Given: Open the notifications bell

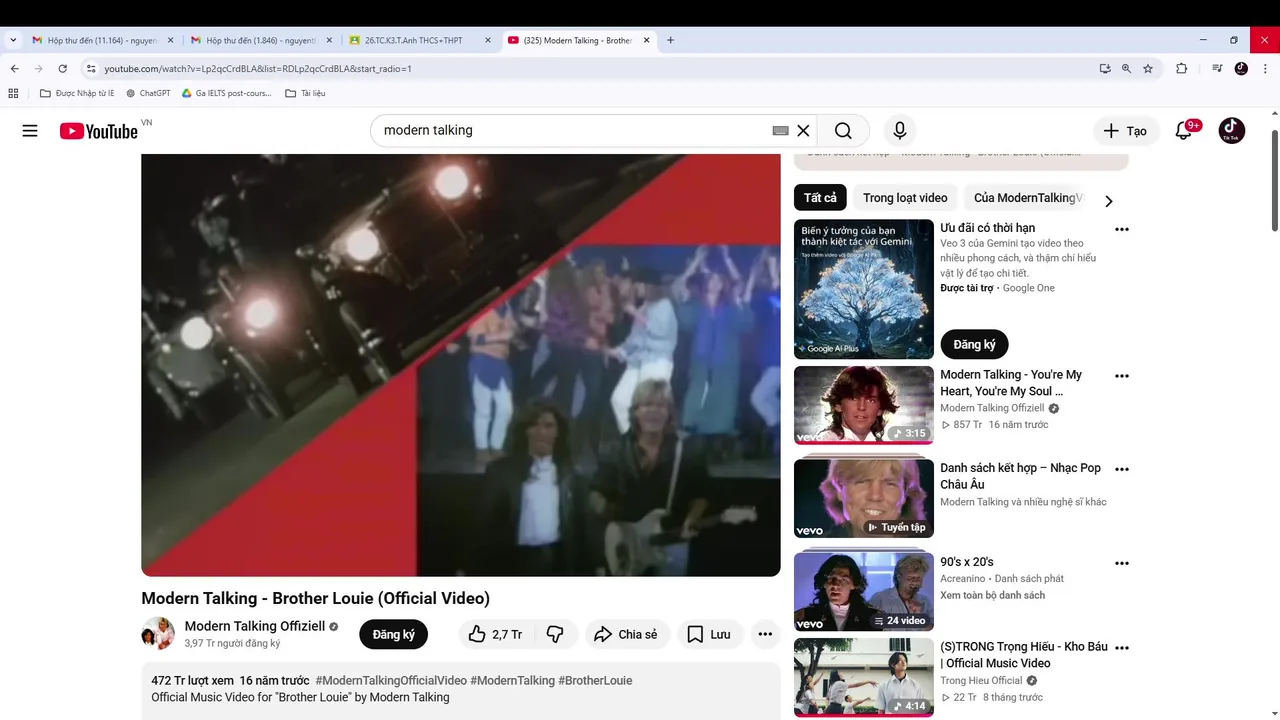Looking at the screenshot, I should [1184, 131].
